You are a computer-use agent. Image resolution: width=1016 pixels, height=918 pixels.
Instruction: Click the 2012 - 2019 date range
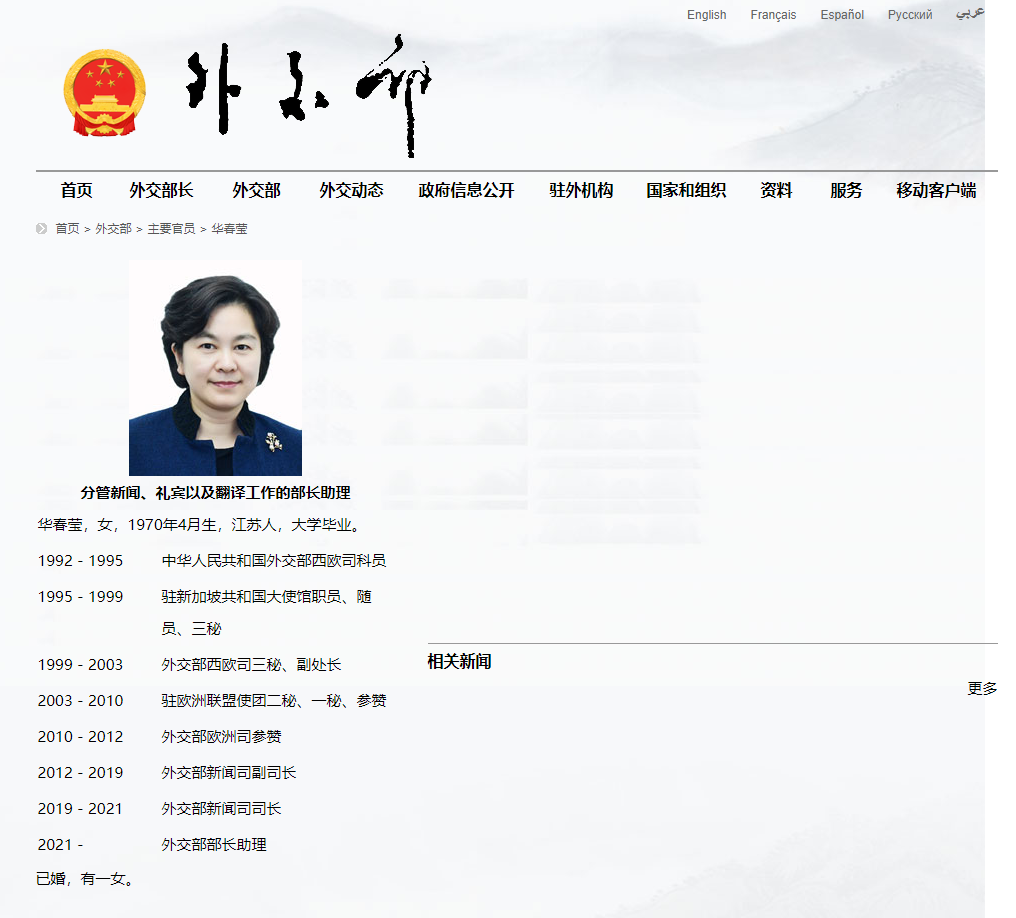80,773
